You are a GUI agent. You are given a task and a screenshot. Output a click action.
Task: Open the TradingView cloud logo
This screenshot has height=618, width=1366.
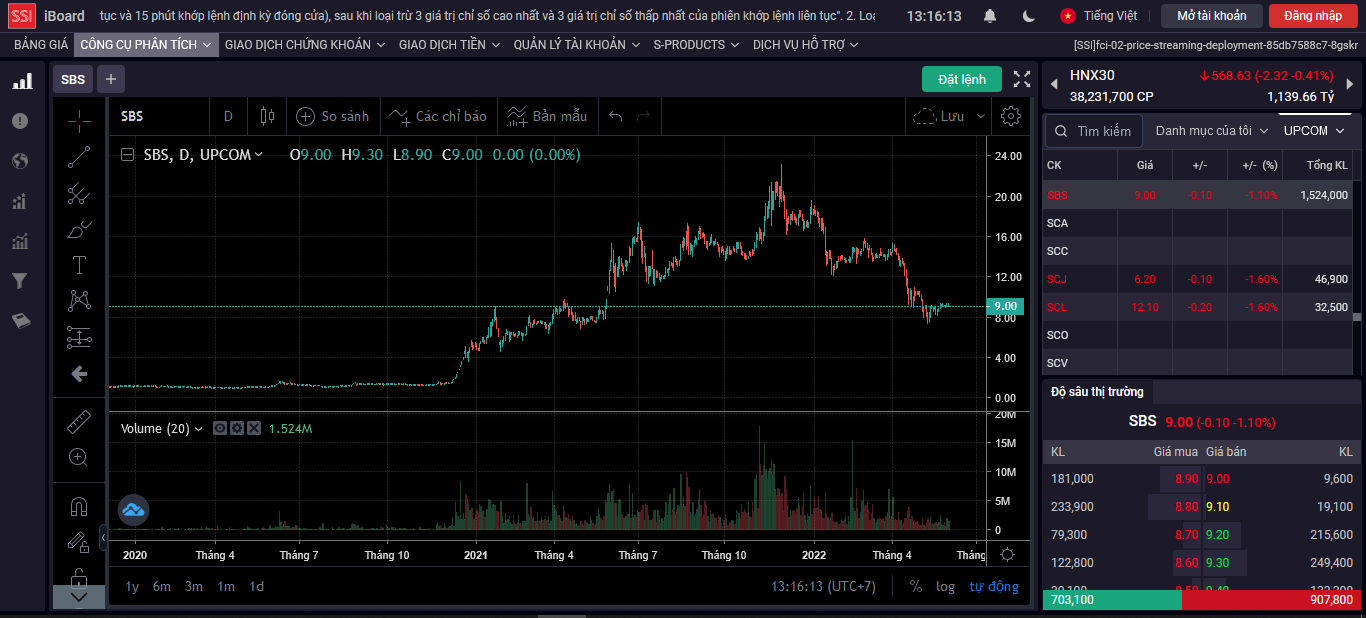coord(134,510)
